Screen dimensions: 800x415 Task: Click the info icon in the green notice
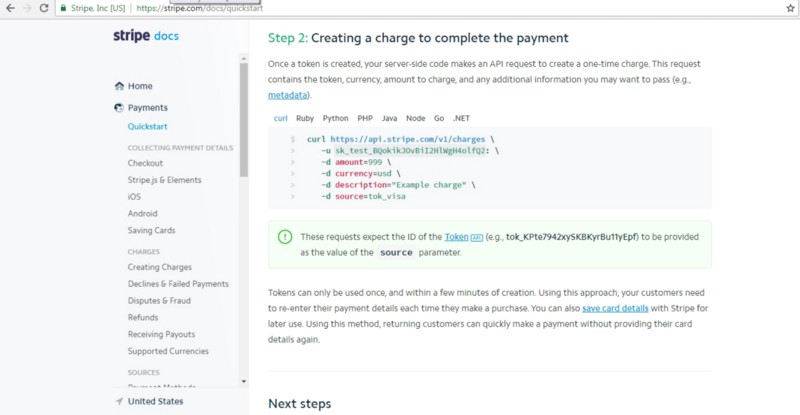(285, 237)
